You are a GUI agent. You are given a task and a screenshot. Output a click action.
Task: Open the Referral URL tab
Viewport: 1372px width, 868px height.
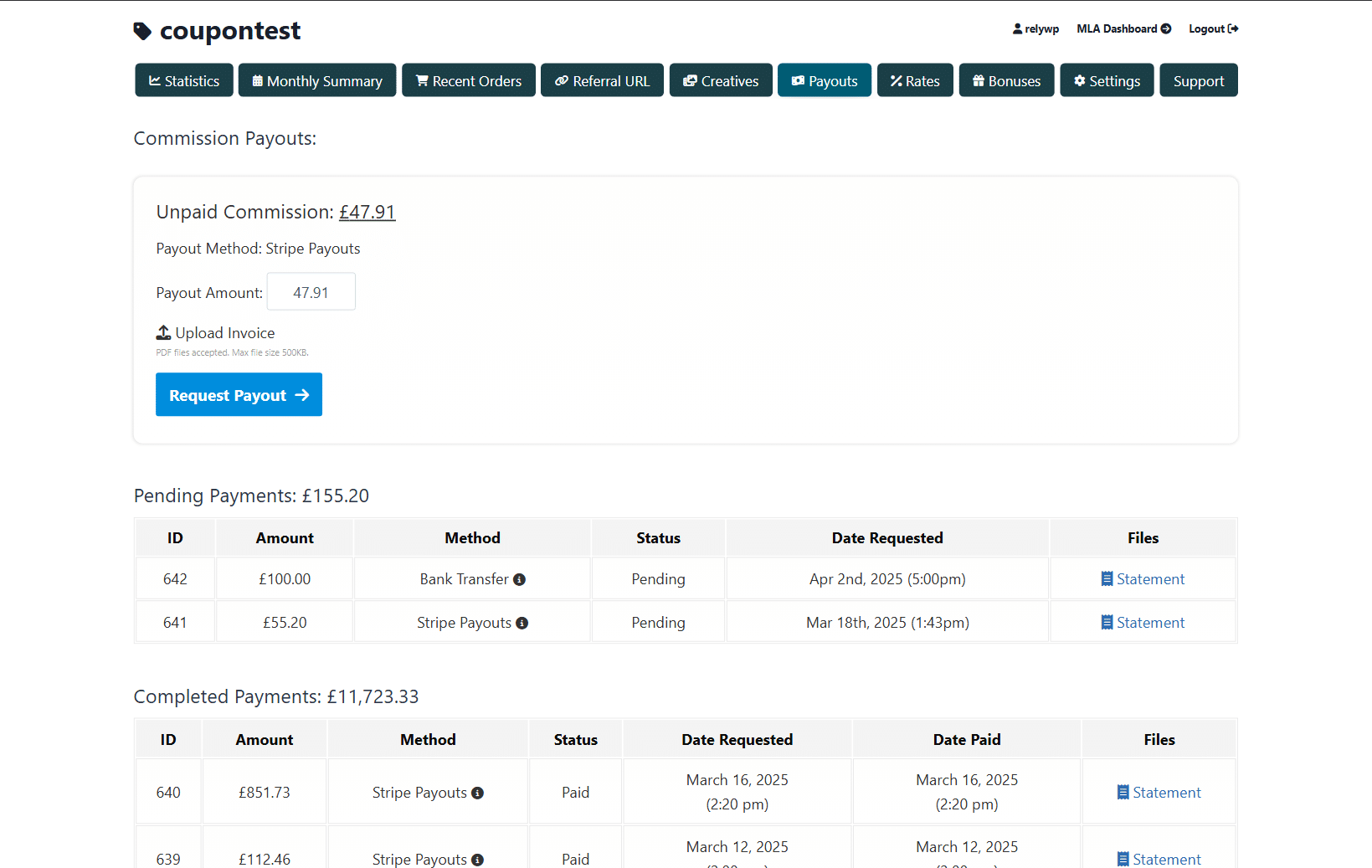pos(602,80)
